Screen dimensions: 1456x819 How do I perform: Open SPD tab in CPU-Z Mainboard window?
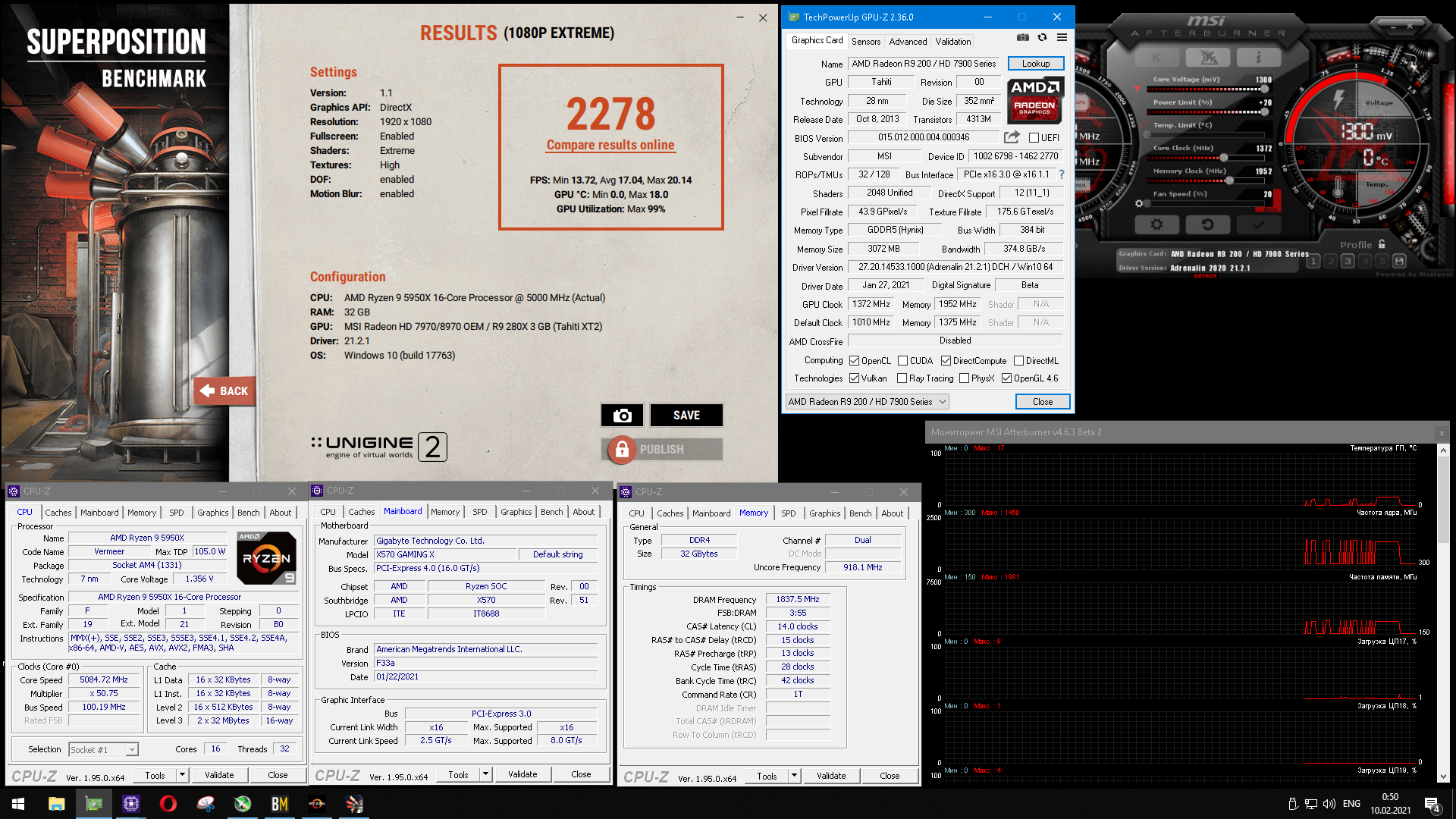[480, 512]
